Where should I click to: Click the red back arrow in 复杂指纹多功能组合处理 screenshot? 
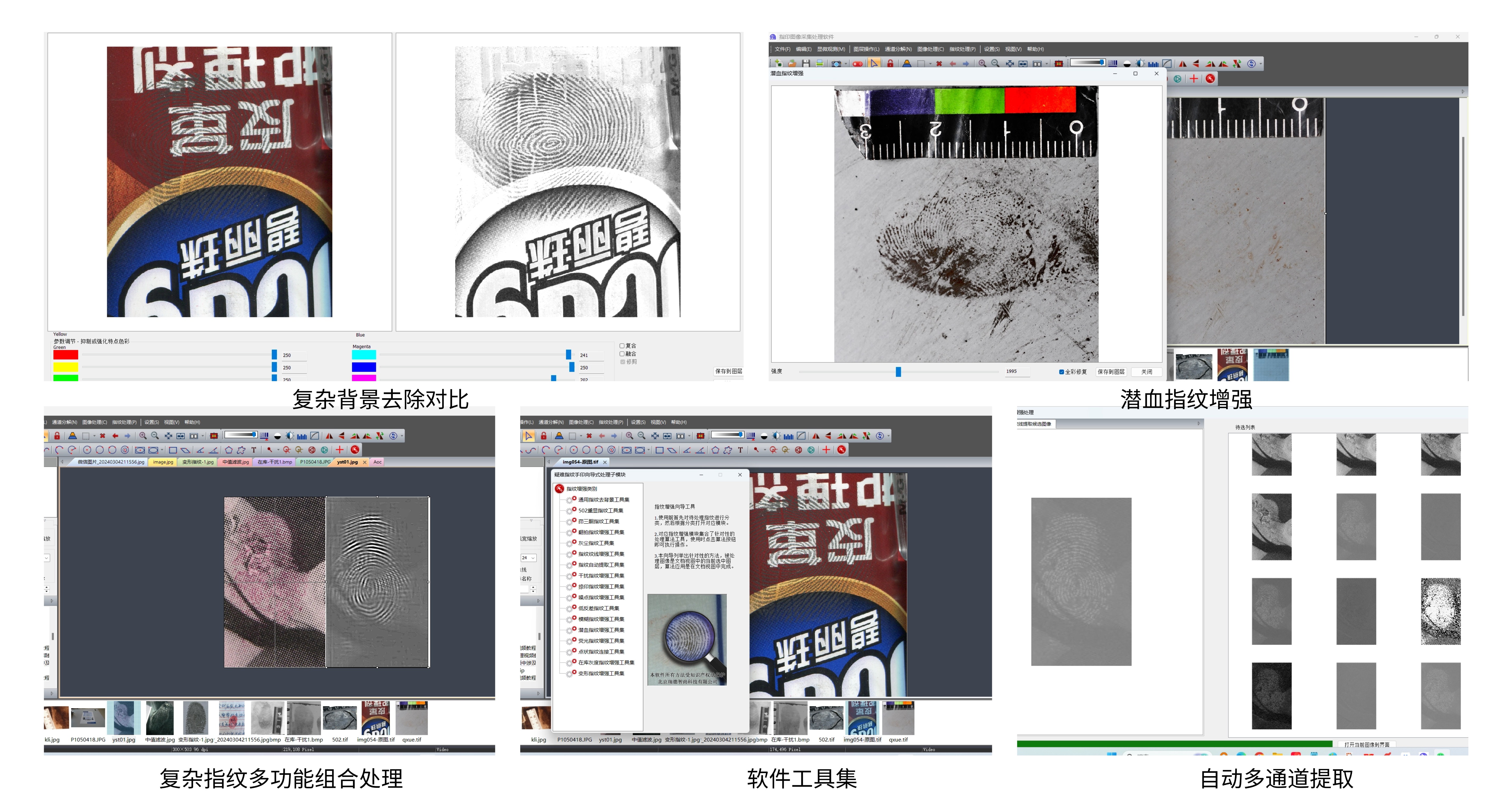pyautogui.click(x=115, y=436)
